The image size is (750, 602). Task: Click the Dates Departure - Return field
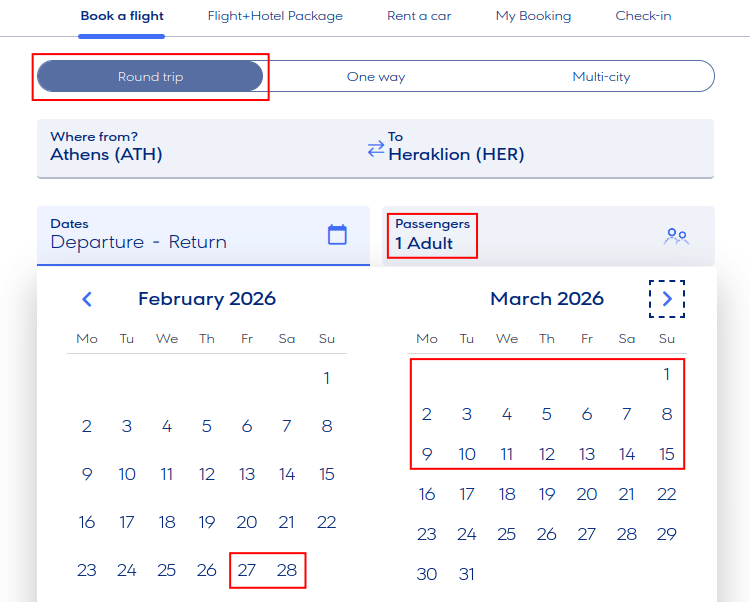[180, 235]
